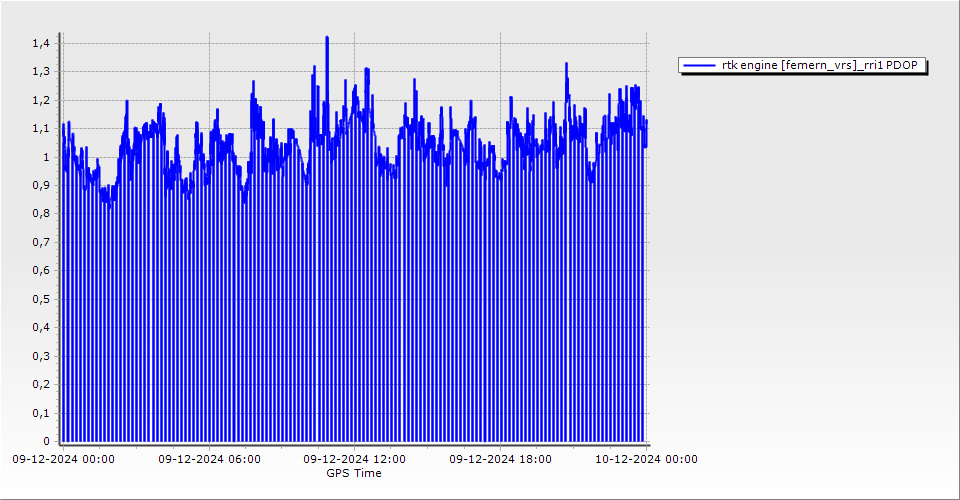The height and width of the screenshot is (500, 960).
Task: Click the 09-12-2024 18:00 time label
Action: pos(499,460)
